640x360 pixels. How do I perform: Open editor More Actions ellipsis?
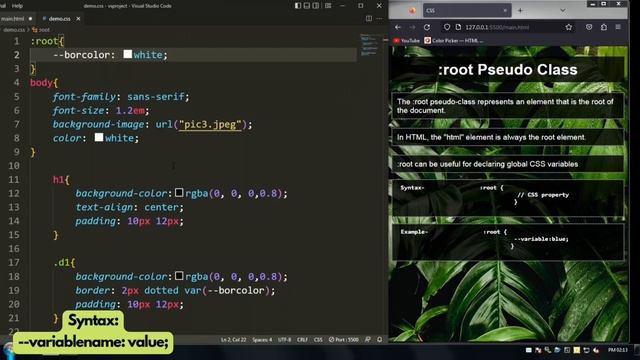point(379,18)
